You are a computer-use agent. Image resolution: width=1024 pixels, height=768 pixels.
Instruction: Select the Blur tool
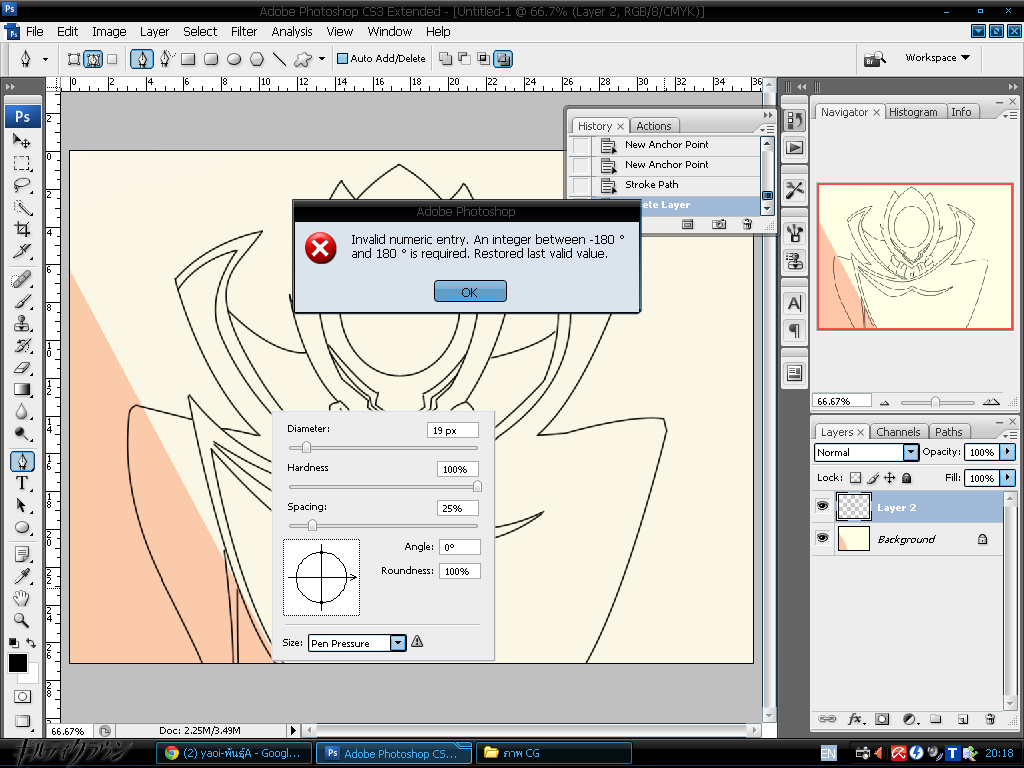pyautogui.click(x=22, y=412)
